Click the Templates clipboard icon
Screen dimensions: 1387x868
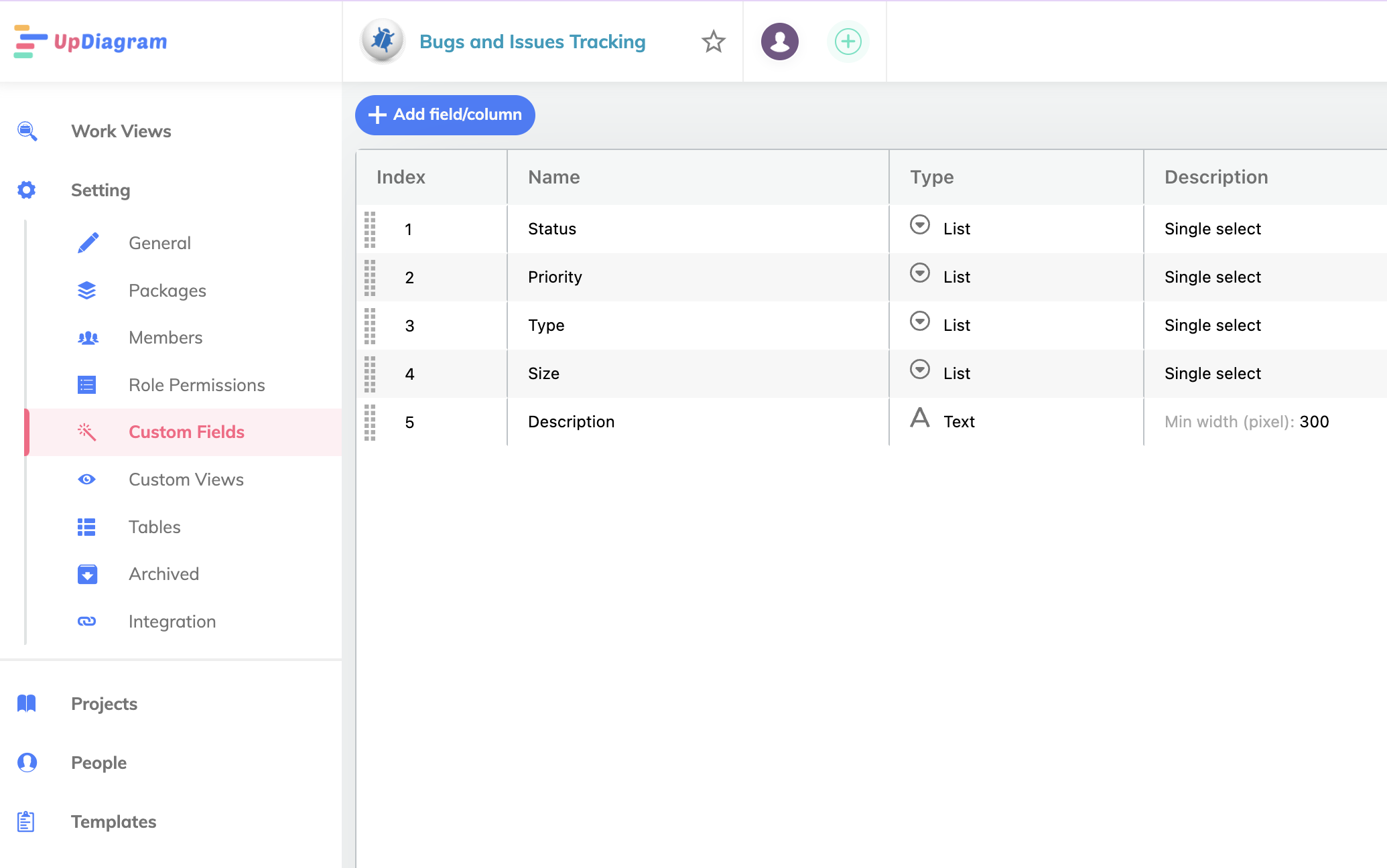[x=26, y=821]
